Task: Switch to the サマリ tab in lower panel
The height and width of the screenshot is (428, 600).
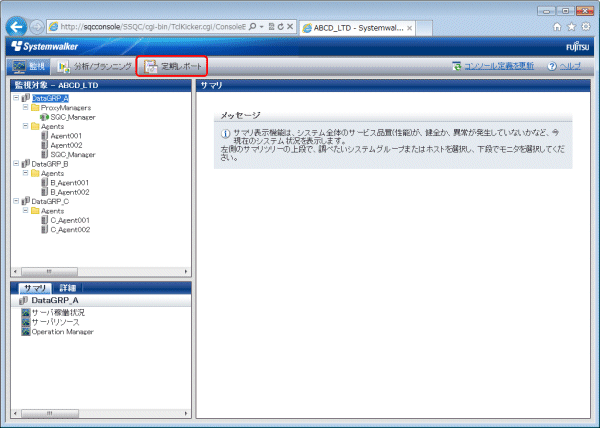Action: [35, 288]
